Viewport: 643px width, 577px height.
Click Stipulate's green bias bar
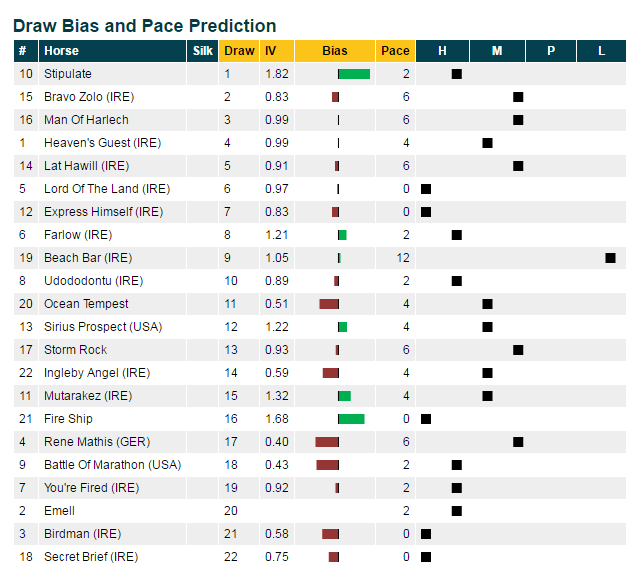(x=354, y=74)
